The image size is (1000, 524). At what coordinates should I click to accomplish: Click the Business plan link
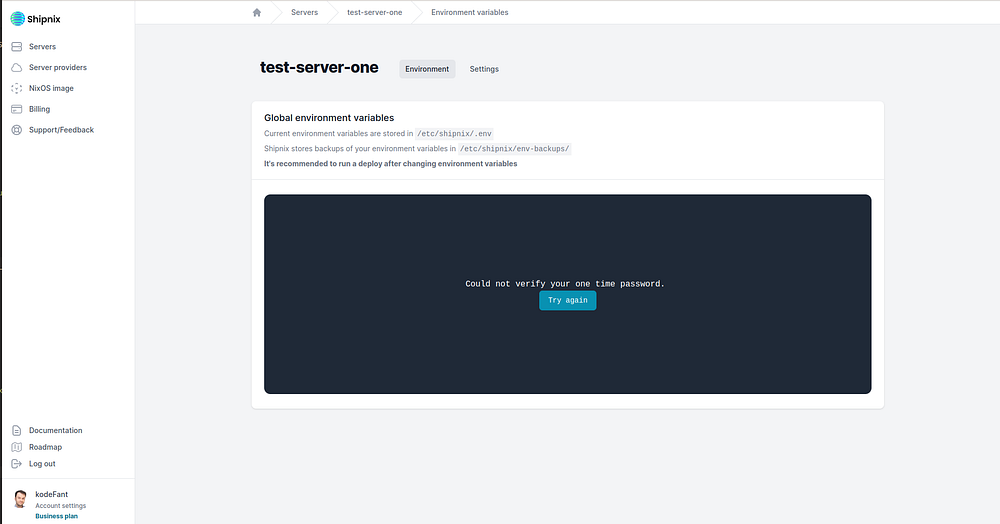pyautogui.click(x=56, y=516)
